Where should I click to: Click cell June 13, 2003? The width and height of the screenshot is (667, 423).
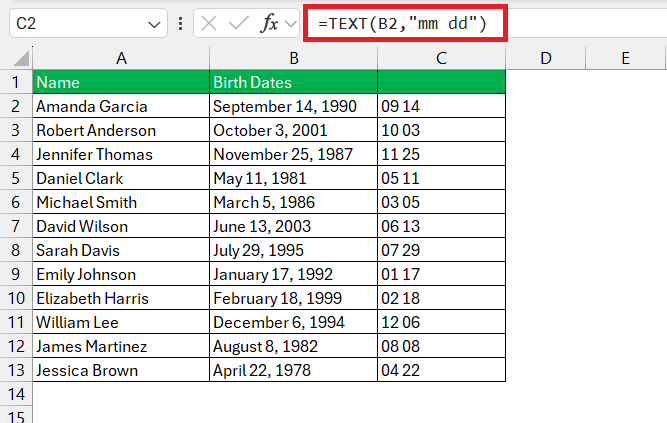[294, 226]
